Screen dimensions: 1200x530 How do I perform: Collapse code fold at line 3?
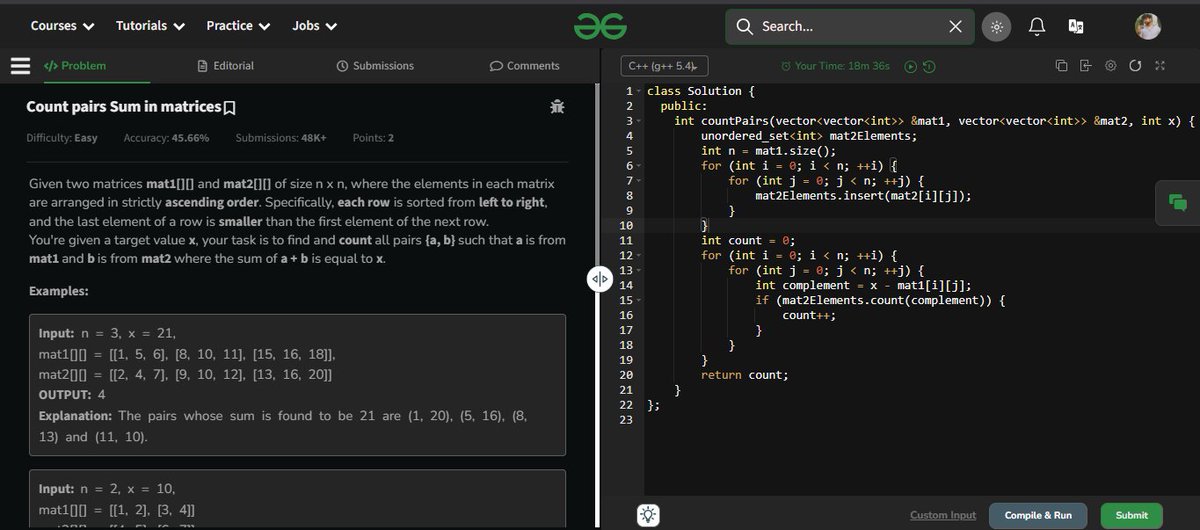point(639,121)
